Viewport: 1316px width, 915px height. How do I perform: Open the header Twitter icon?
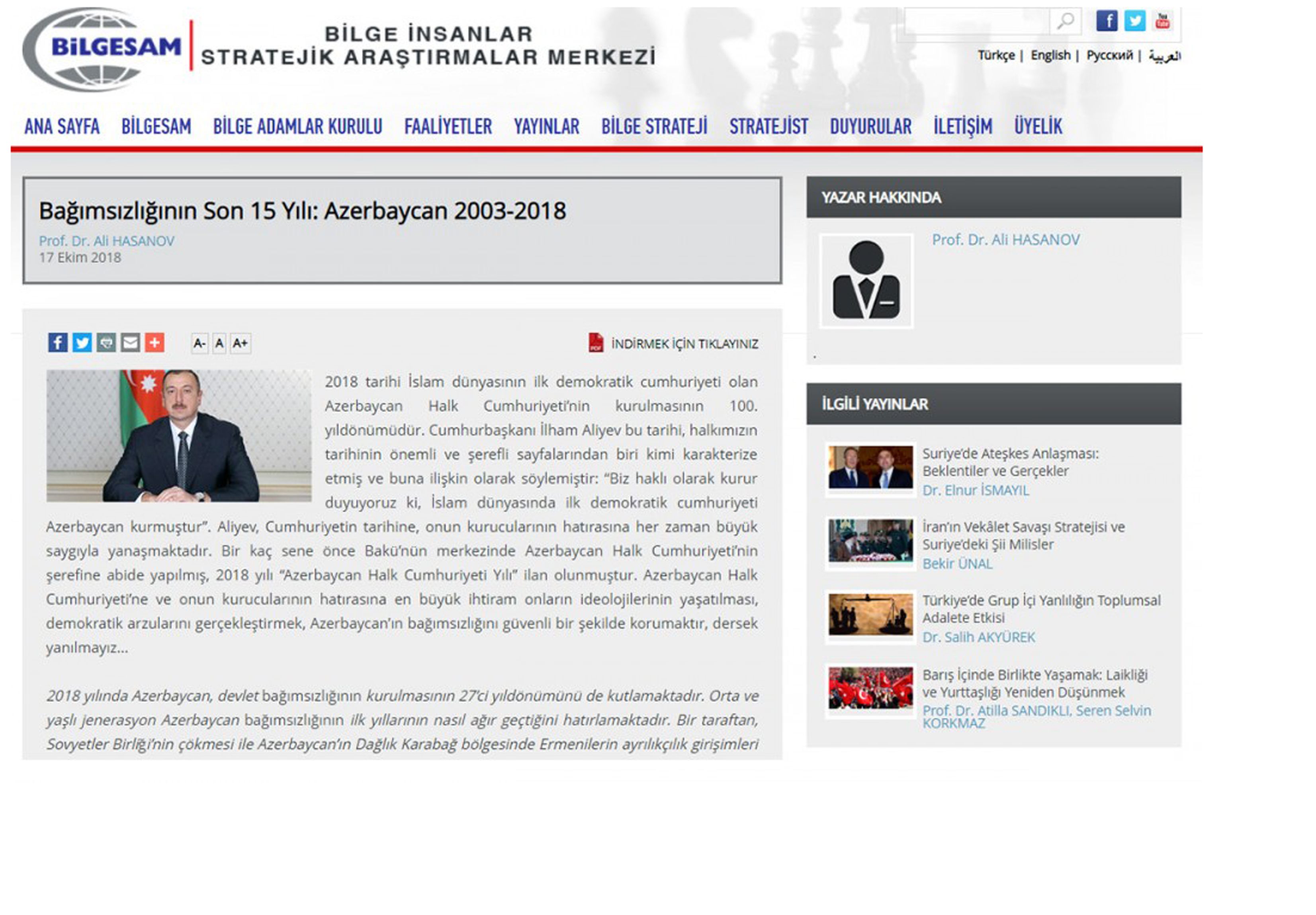click(x=1134, y=21)
